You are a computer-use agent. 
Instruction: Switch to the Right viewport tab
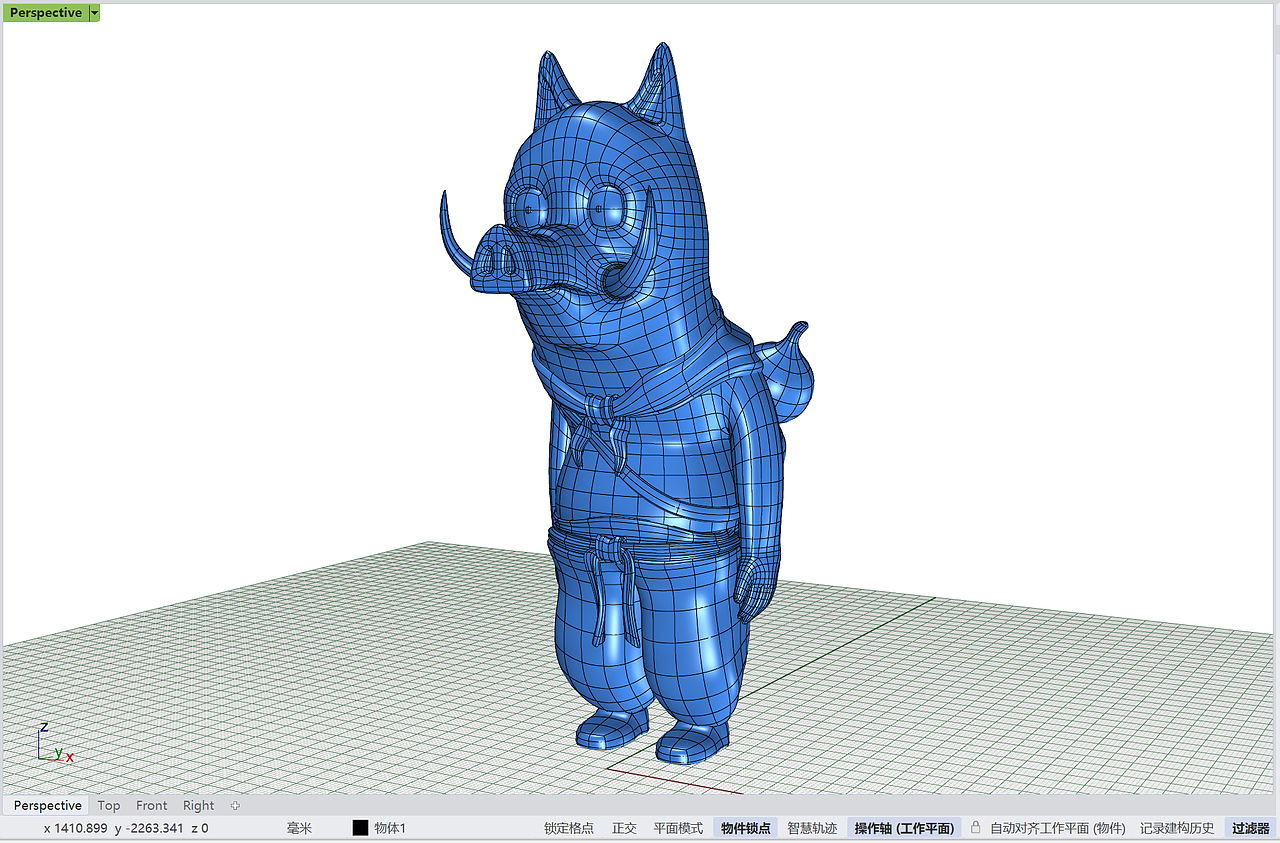(x=198, y=805)
